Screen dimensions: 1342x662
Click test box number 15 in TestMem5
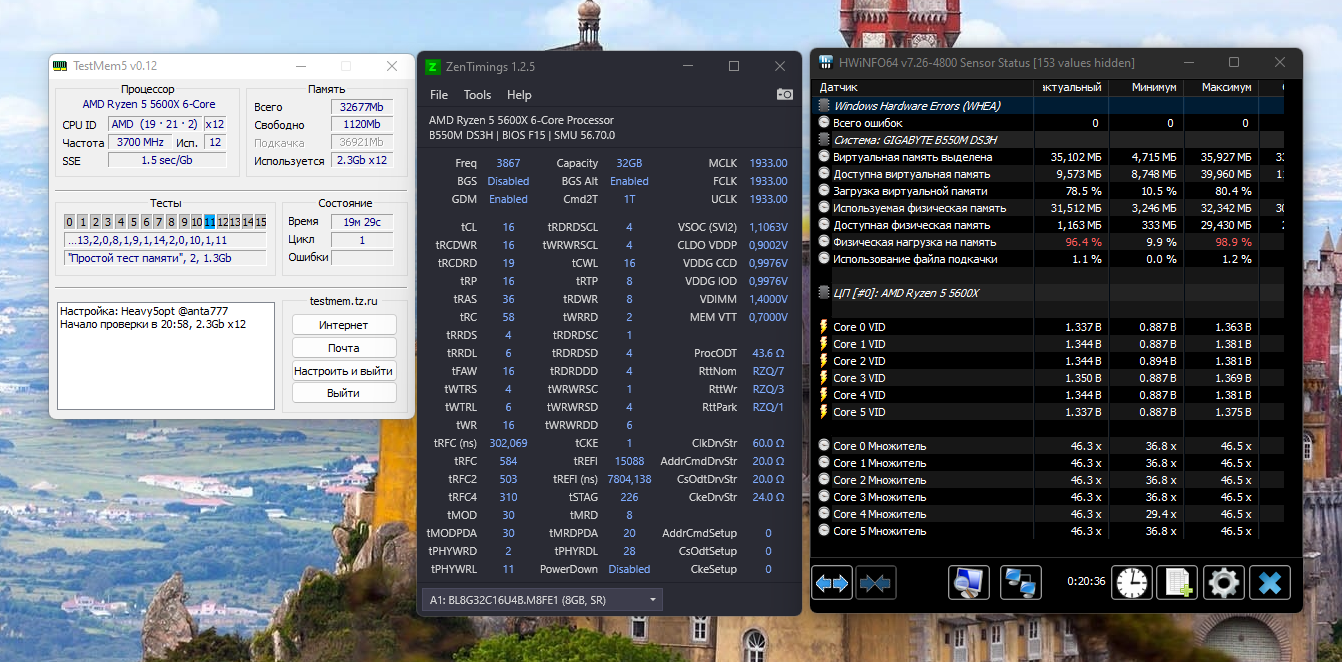(261, 222)
